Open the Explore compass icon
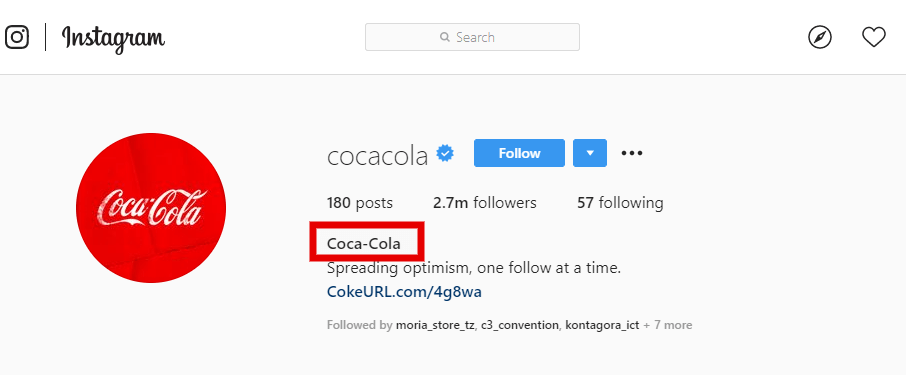 tap(819, 38)
